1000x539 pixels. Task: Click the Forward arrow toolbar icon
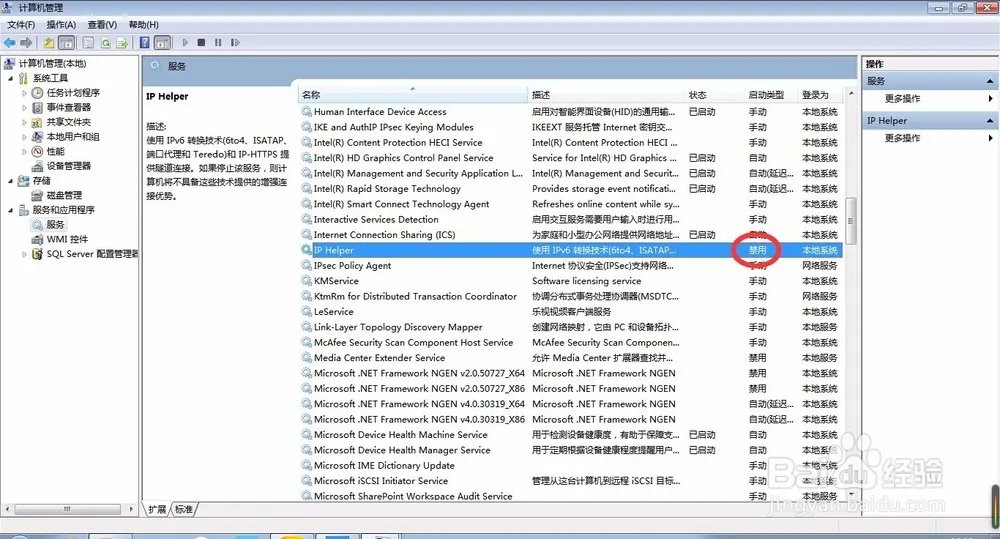pos(26,43)
